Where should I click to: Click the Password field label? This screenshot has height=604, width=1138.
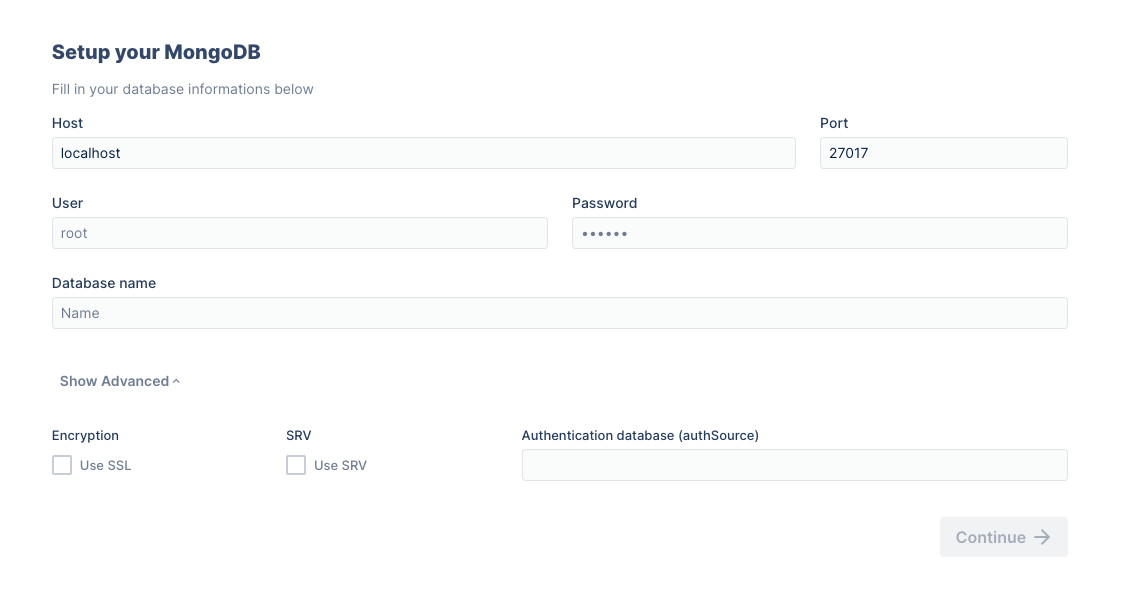[605, 203]
